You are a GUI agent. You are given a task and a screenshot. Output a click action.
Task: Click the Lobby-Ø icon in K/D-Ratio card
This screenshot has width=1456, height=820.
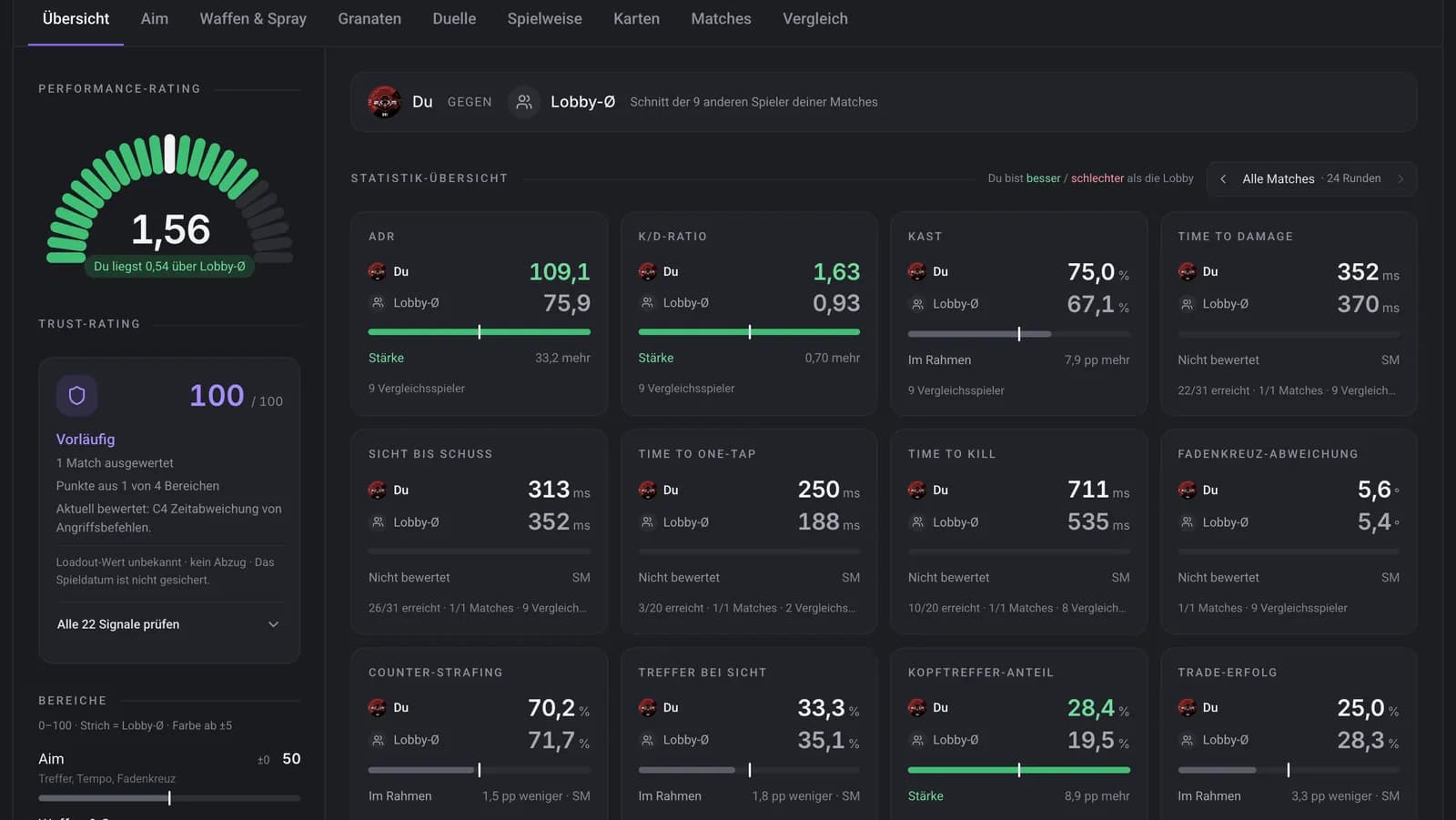[647, 302]
